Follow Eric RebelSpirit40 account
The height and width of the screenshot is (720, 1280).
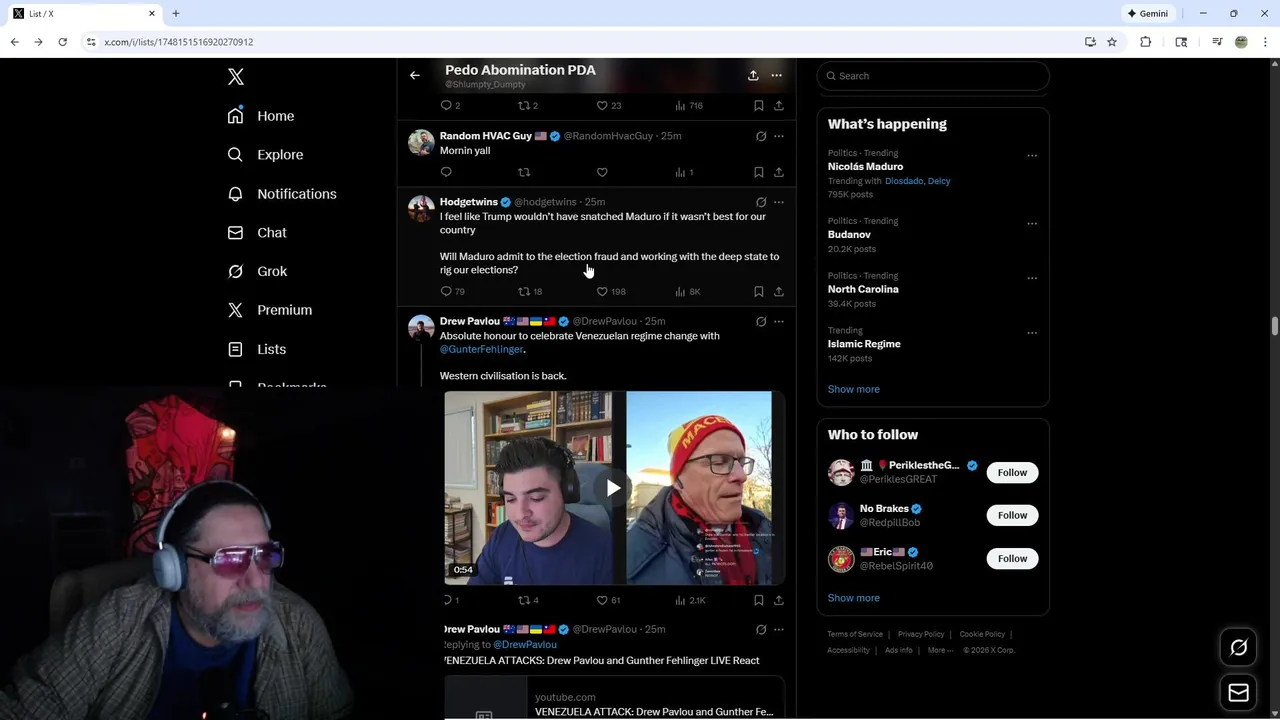pyautogui.click(x=1012, y=559)
